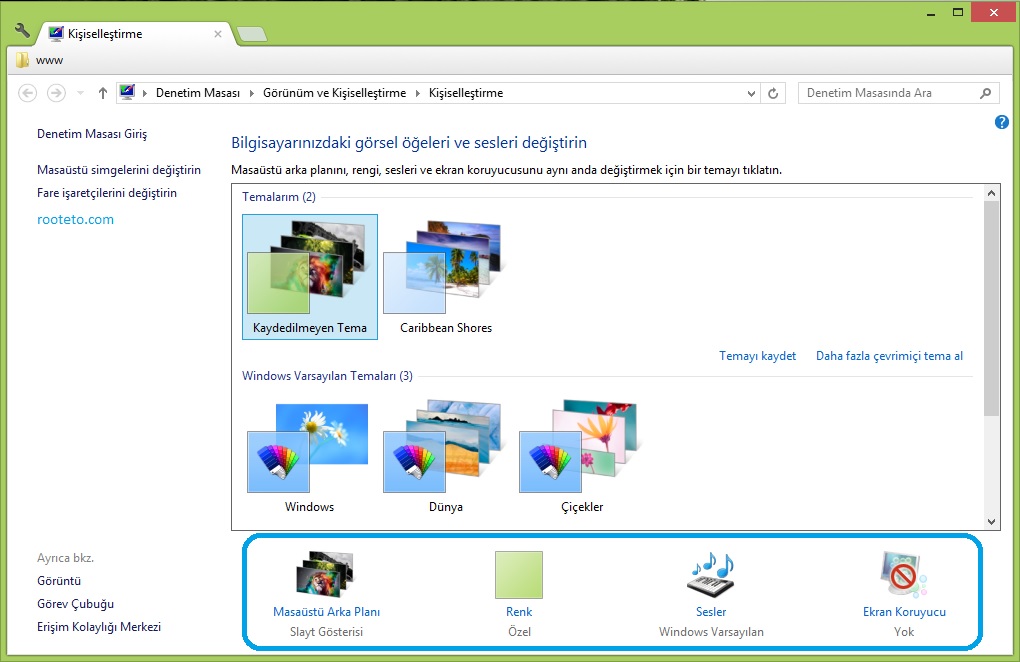This screenshot has height=662, width=1020.
Task: Select the Windows default theme
Action: (x=309, y=458)
